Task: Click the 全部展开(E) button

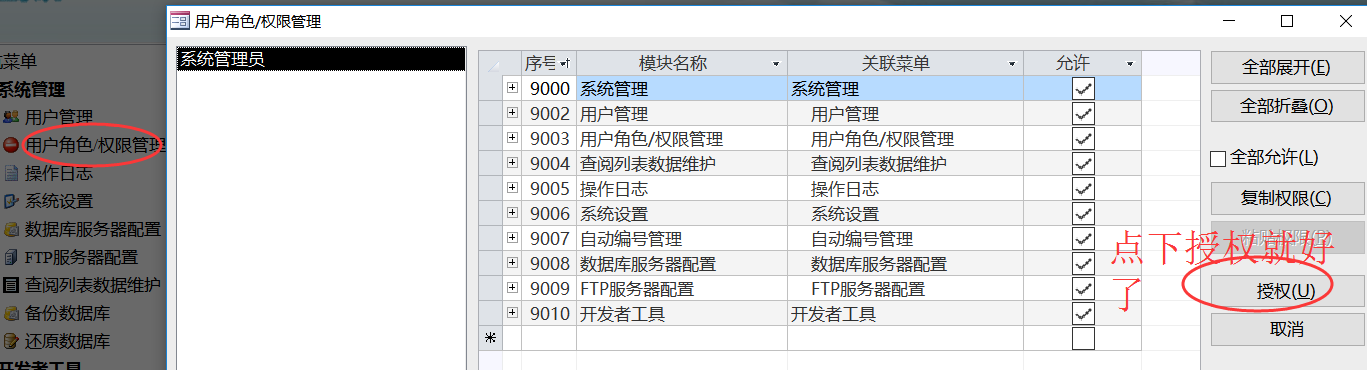Action: coord(1286,67)
